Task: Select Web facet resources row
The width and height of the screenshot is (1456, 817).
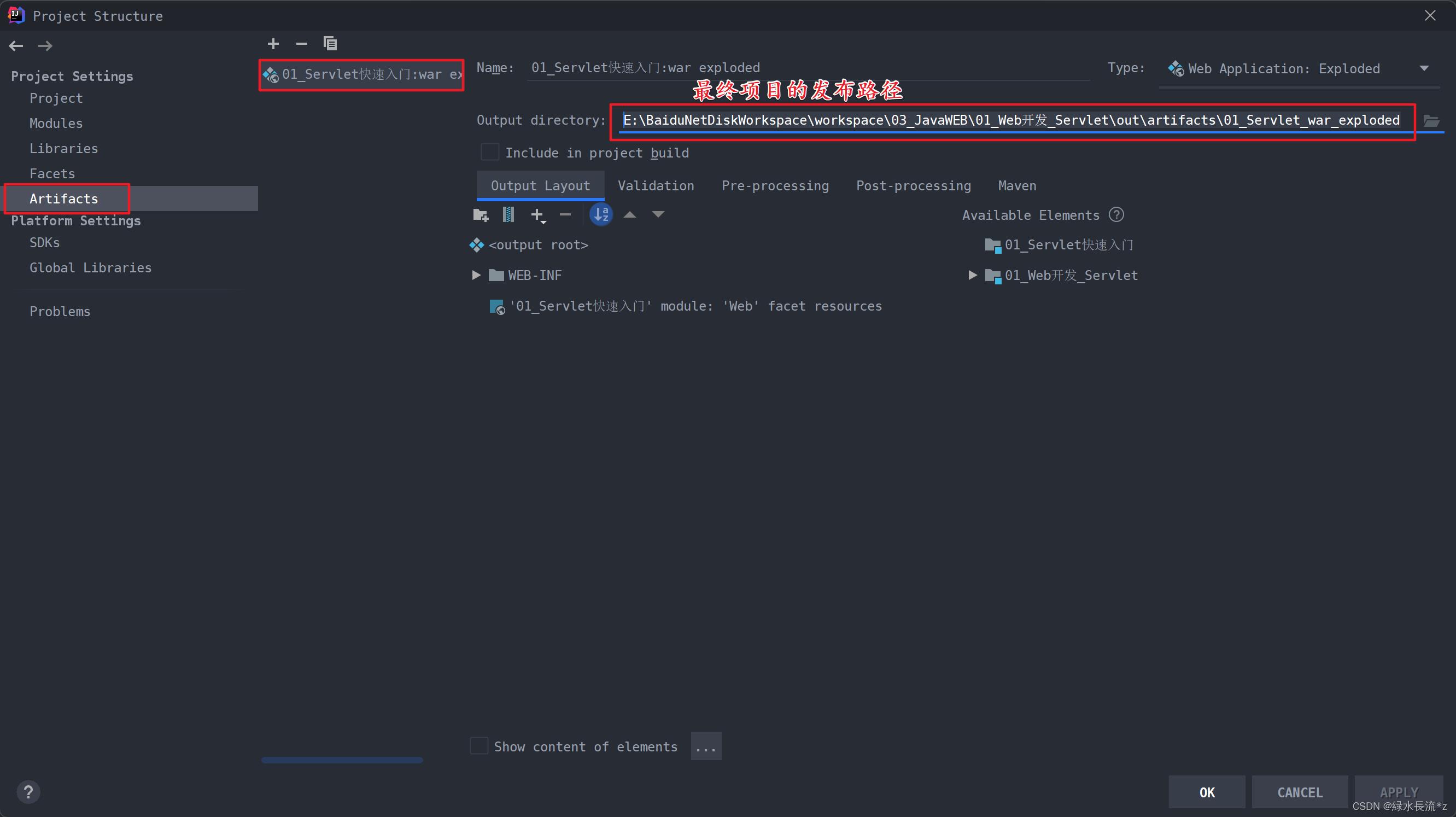Action: [685, 306]
